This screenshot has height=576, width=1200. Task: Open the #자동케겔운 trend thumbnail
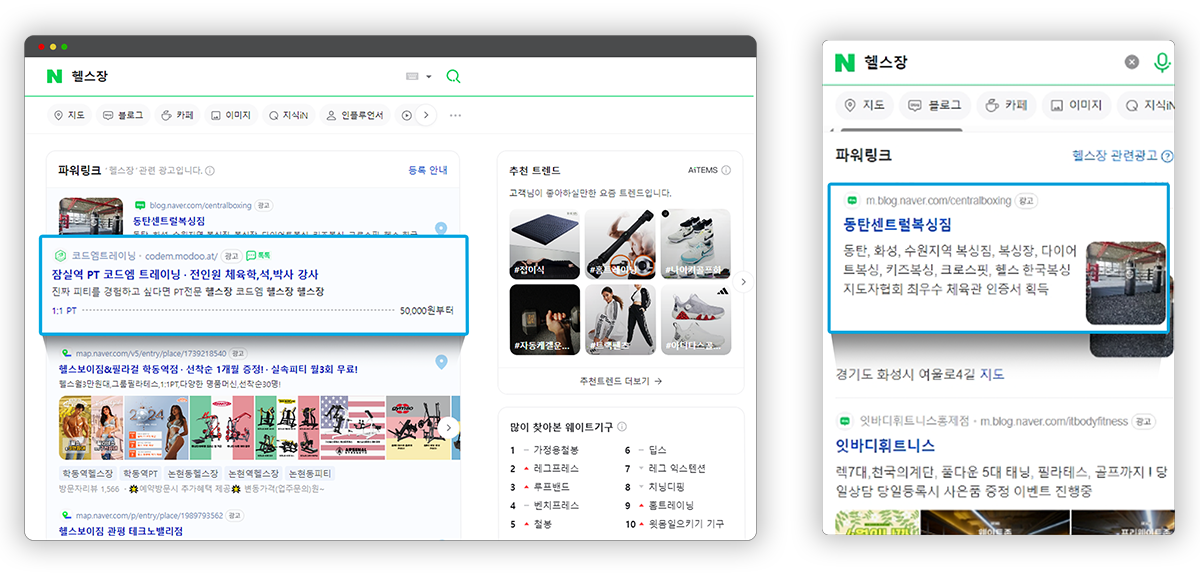point(544,319)
